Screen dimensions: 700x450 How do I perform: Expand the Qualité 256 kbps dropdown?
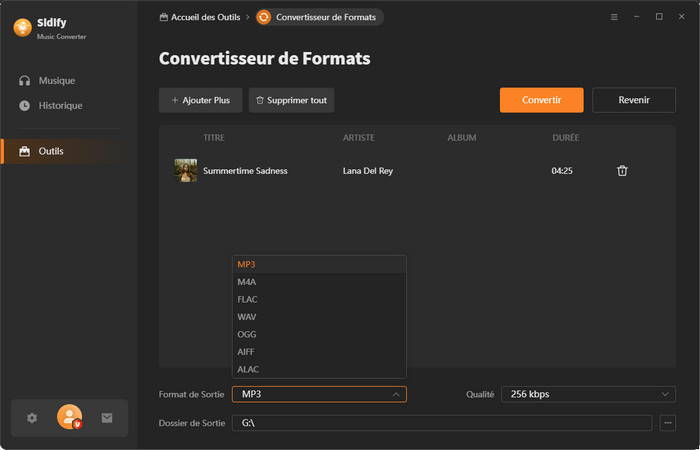(587, 394)
